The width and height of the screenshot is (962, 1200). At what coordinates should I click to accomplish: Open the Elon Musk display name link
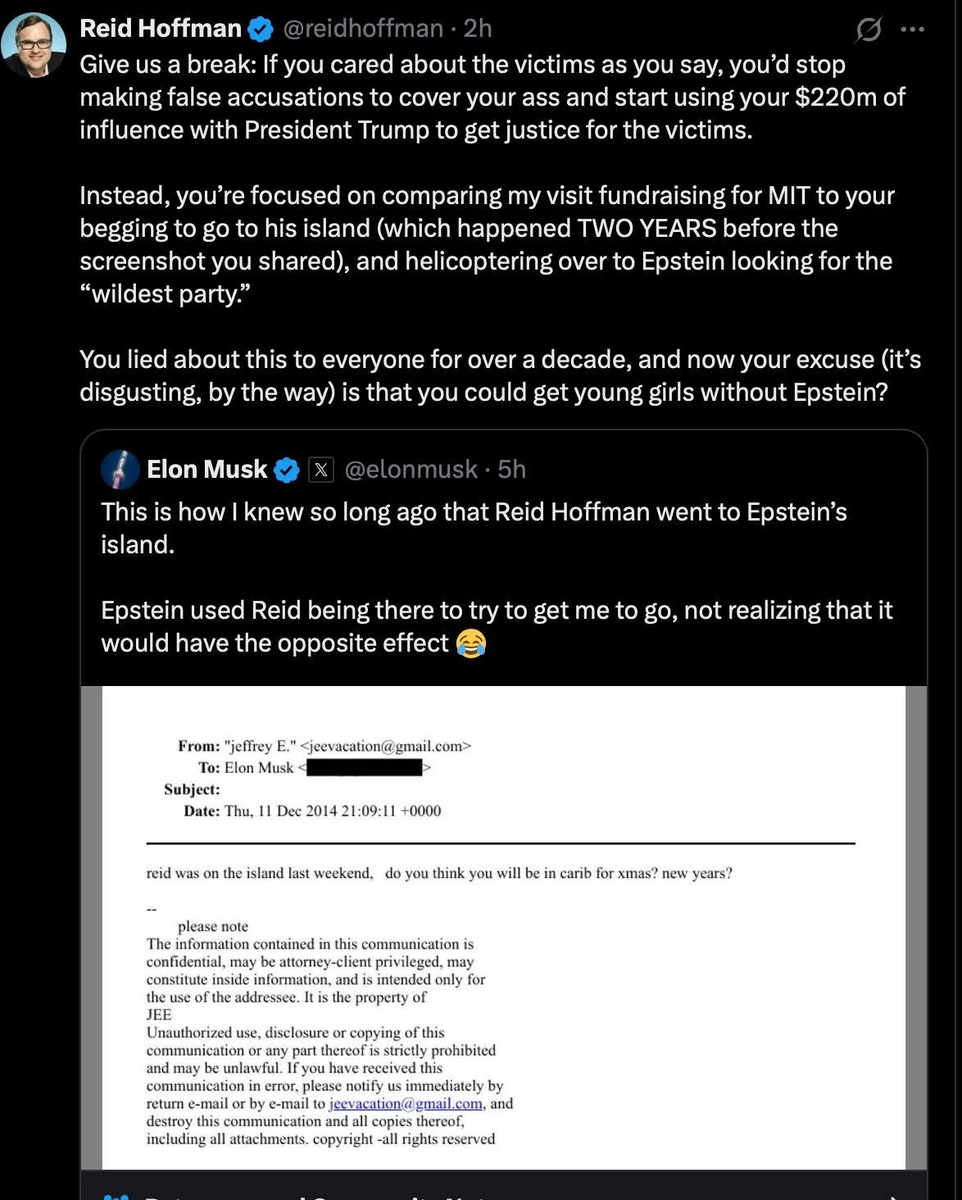207,469
